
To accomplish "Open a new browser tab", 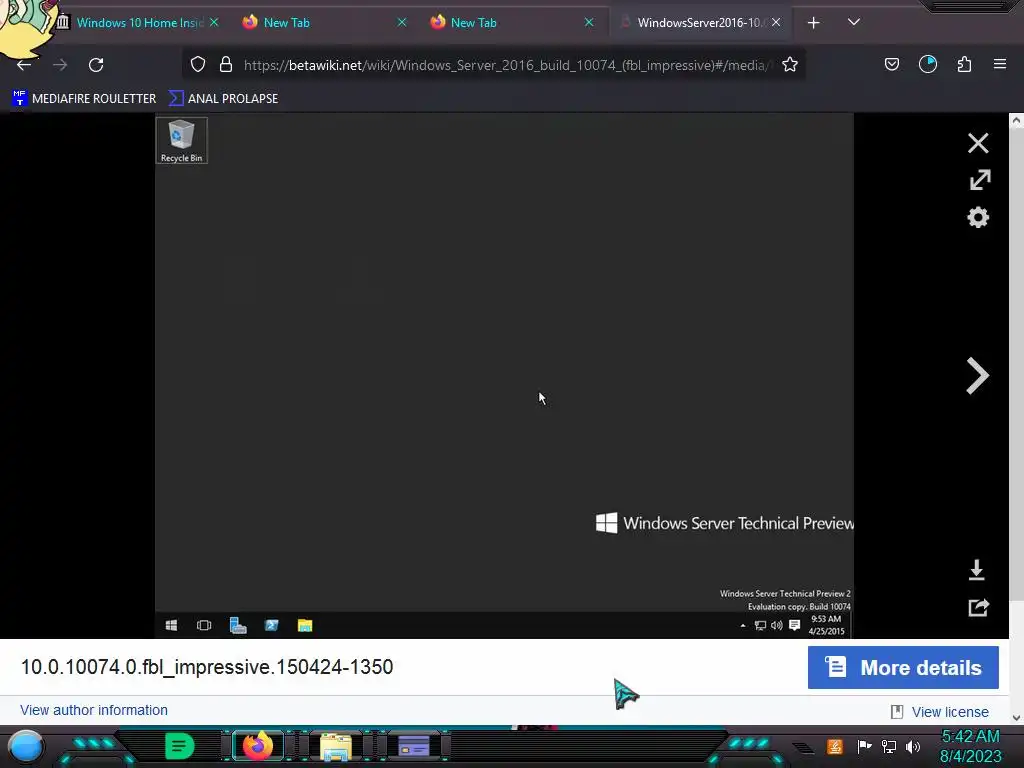I will click(x=813, y=23).
